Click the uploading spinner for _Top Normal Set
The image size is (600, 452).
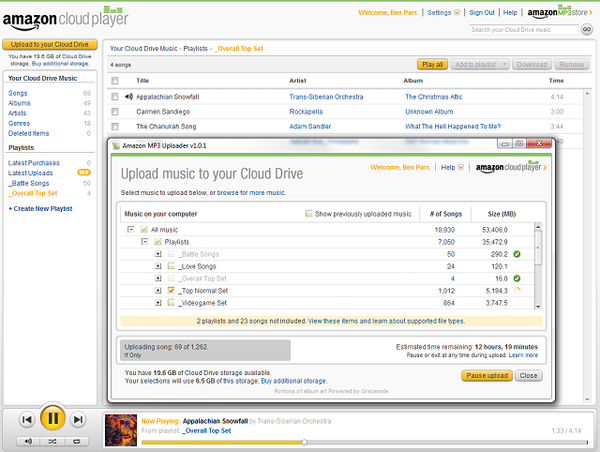(x=517, y=290)
